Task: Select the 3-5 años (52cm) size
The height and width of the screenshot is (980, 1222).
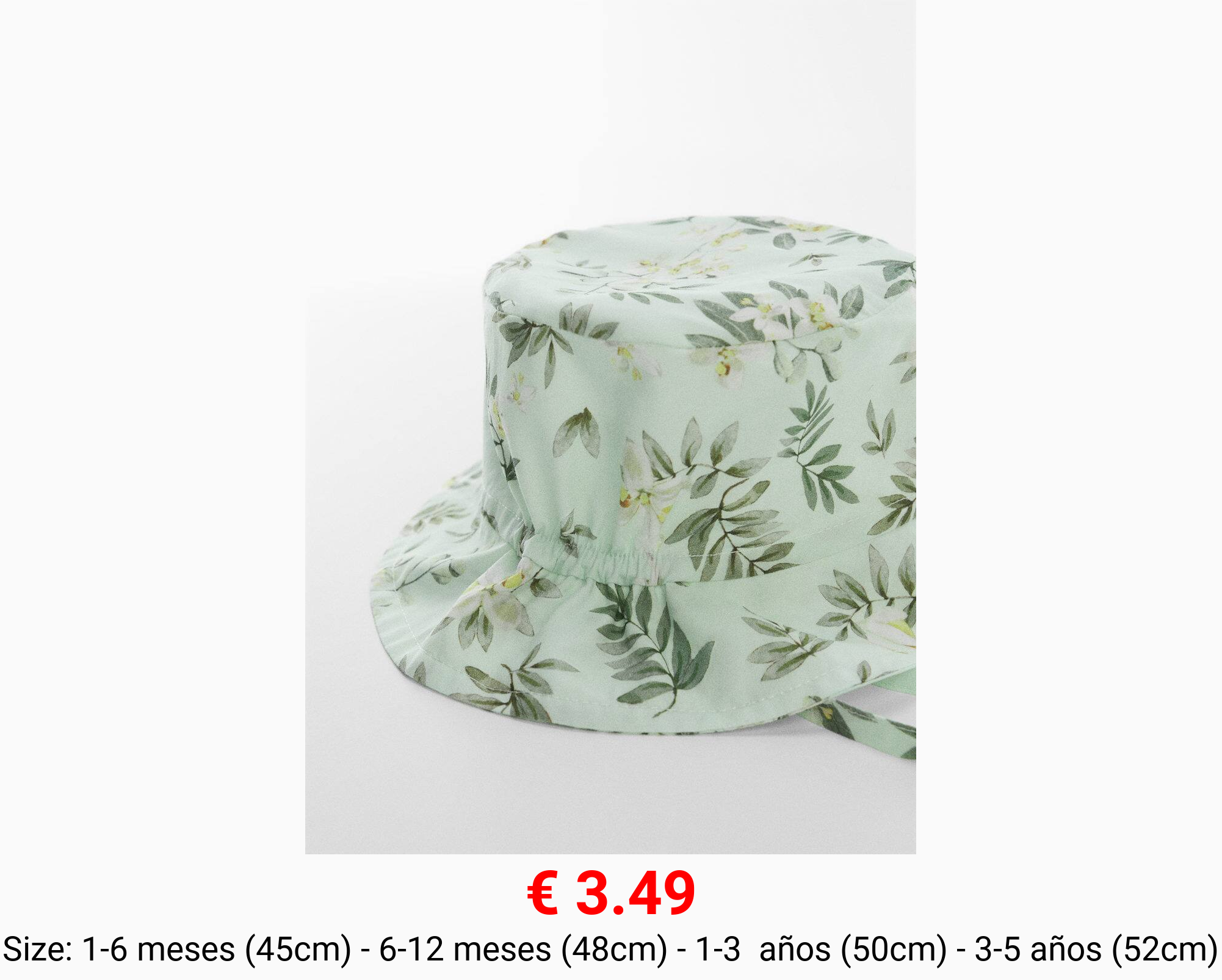Action: click(x=1096, y=950)
